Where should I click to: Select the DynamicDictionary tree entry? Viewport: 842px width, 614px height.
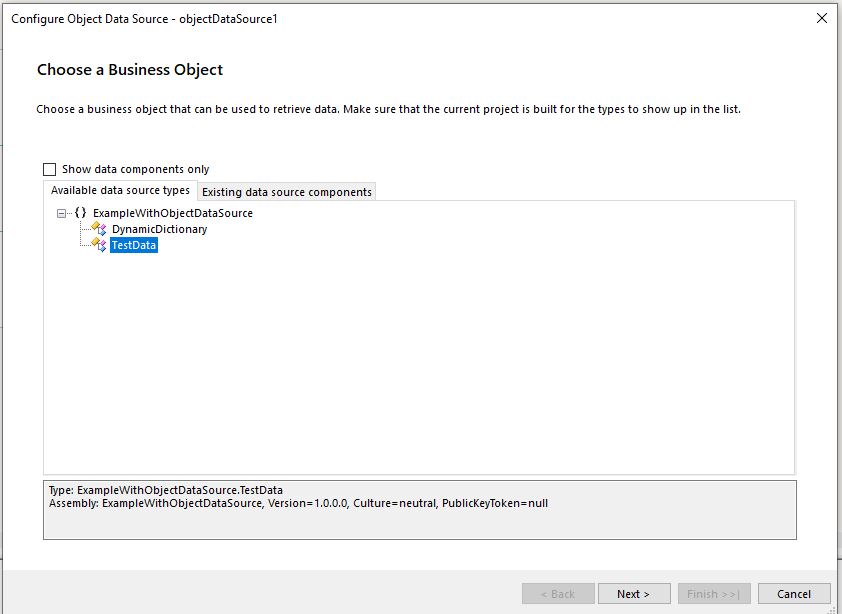point(160,229)
